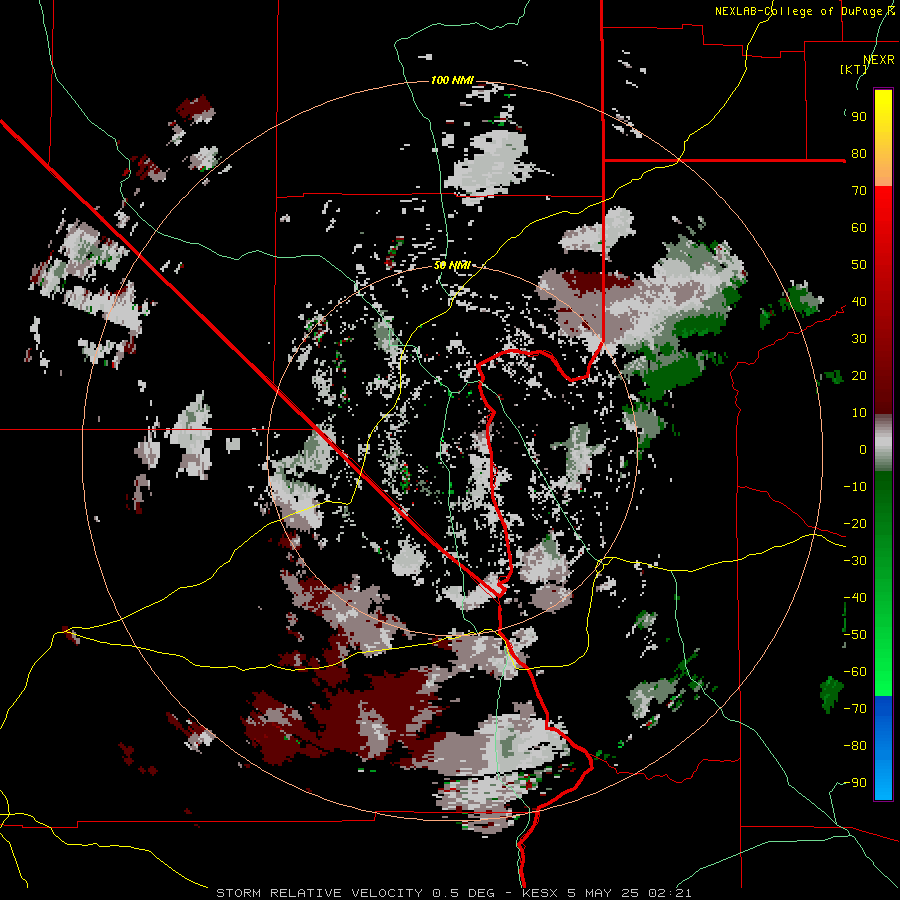Click the positive 20 scale label

(859, 376)
